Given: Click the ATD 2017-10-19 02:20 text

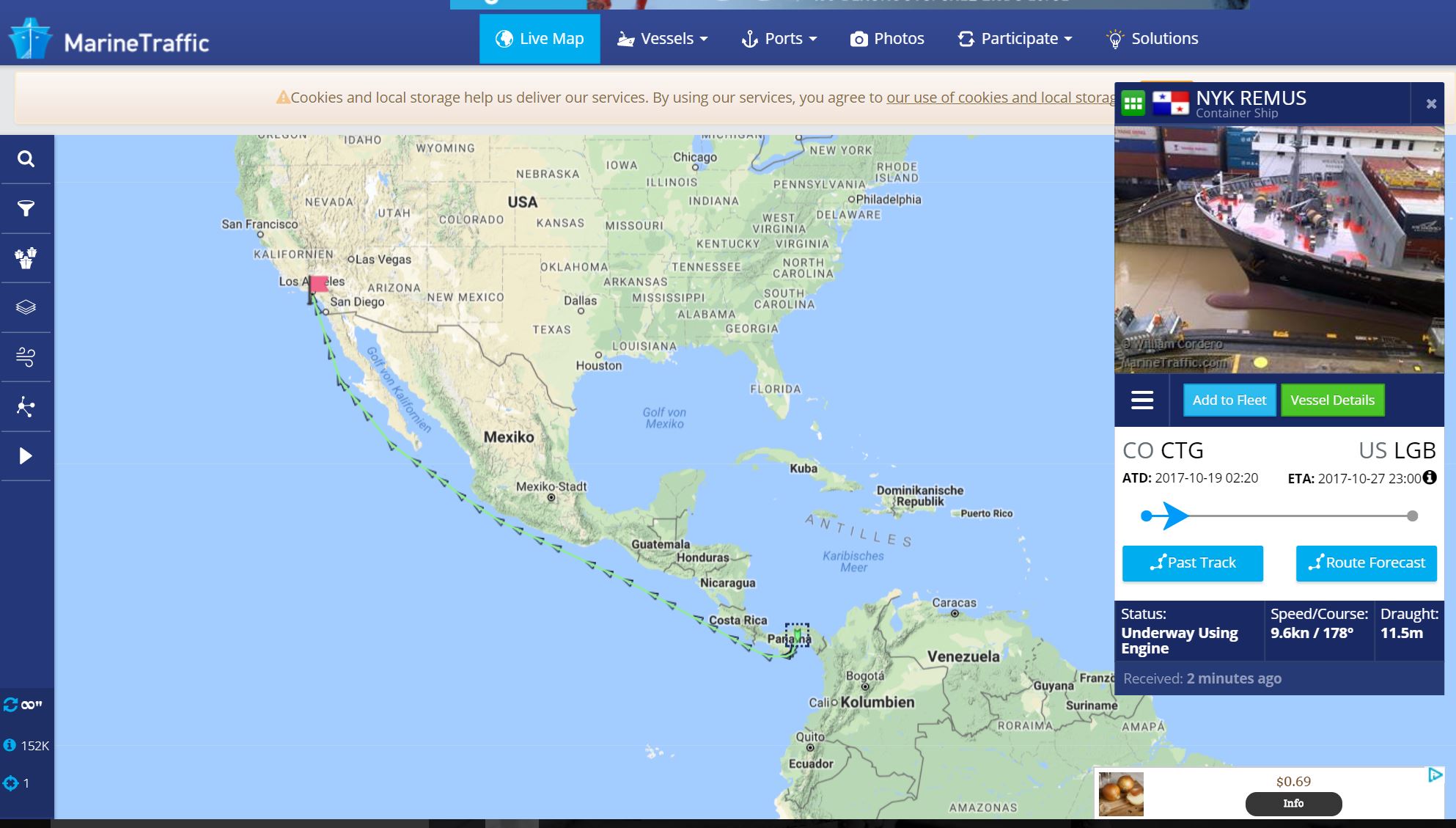Looking at the screenshot, I should click(x=1190, y=478).
